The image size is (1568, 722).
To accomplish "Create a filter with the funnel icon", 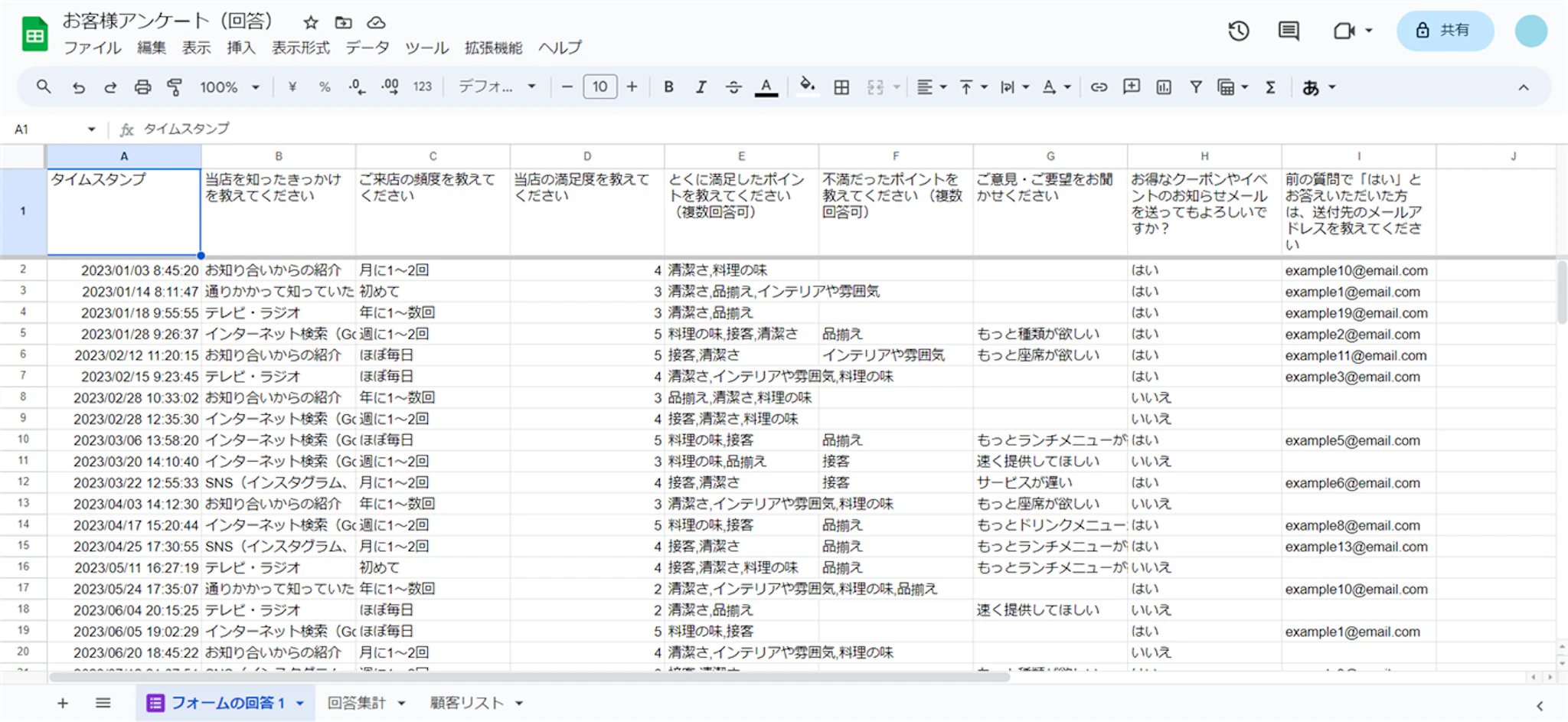I will point(1195,87).
